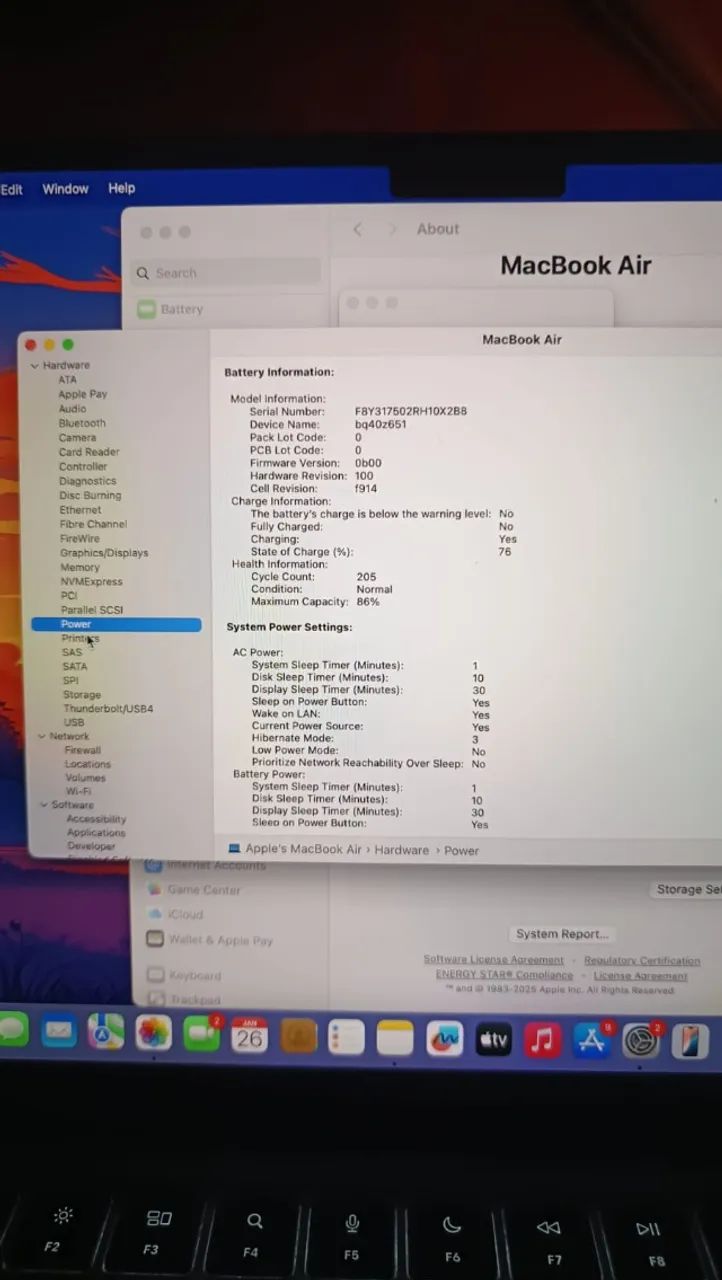This screenshot has height=1280, width=722.
Task: Open the Help menu
Action: [x=121, y=188]
